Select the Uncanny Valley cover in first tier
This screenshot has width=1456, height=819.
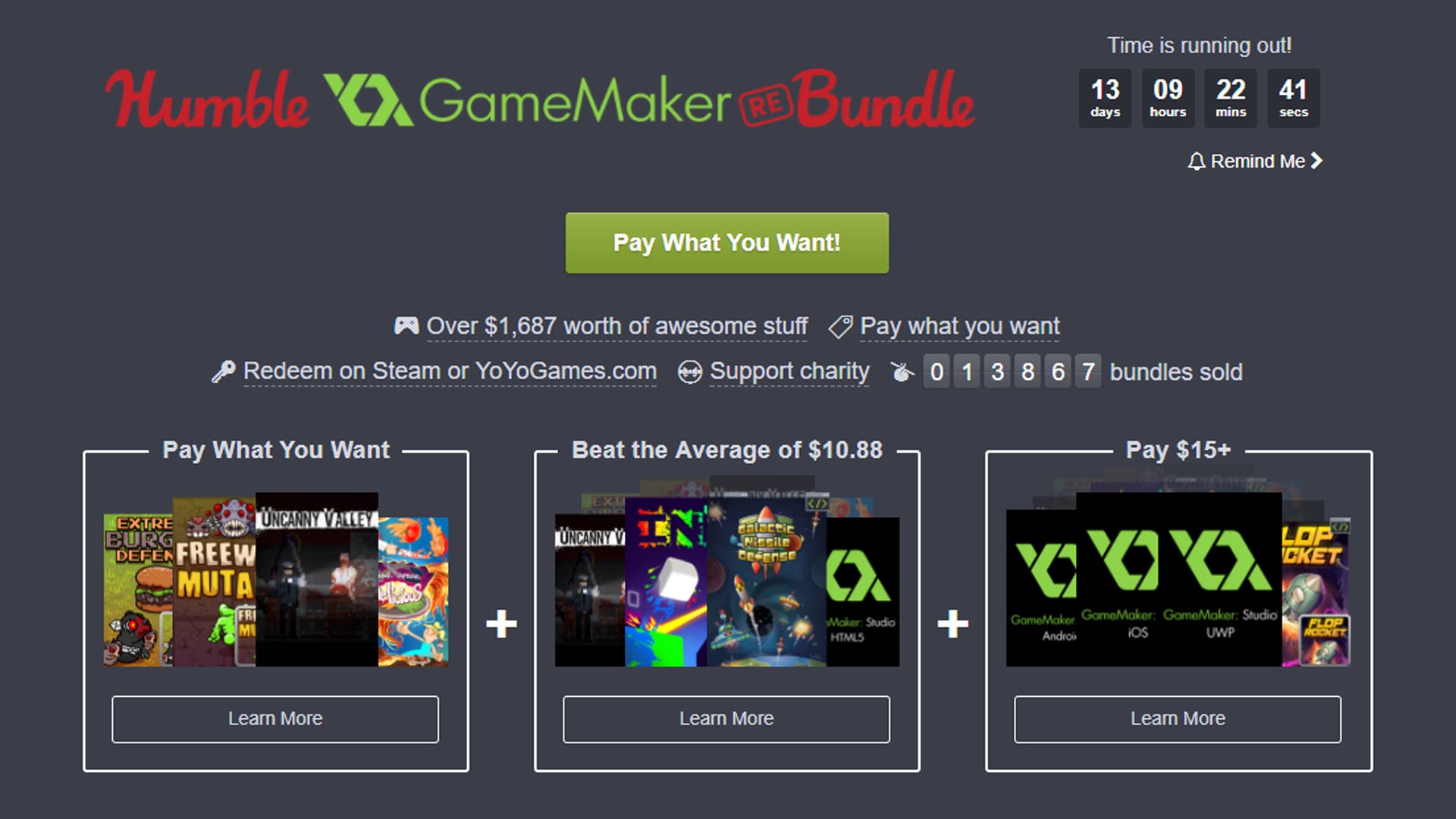tap(317, 580)
